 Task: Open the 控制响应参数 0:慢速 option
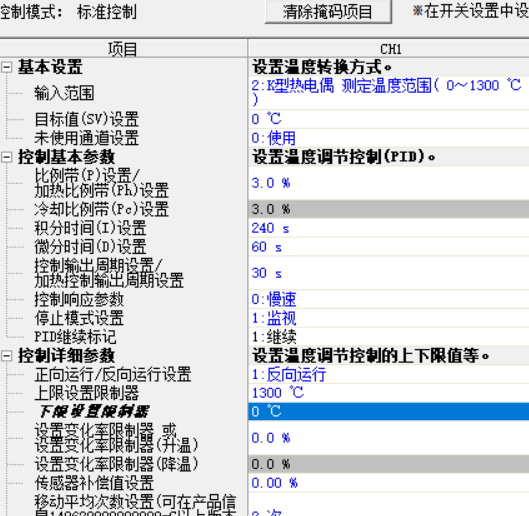389,299
